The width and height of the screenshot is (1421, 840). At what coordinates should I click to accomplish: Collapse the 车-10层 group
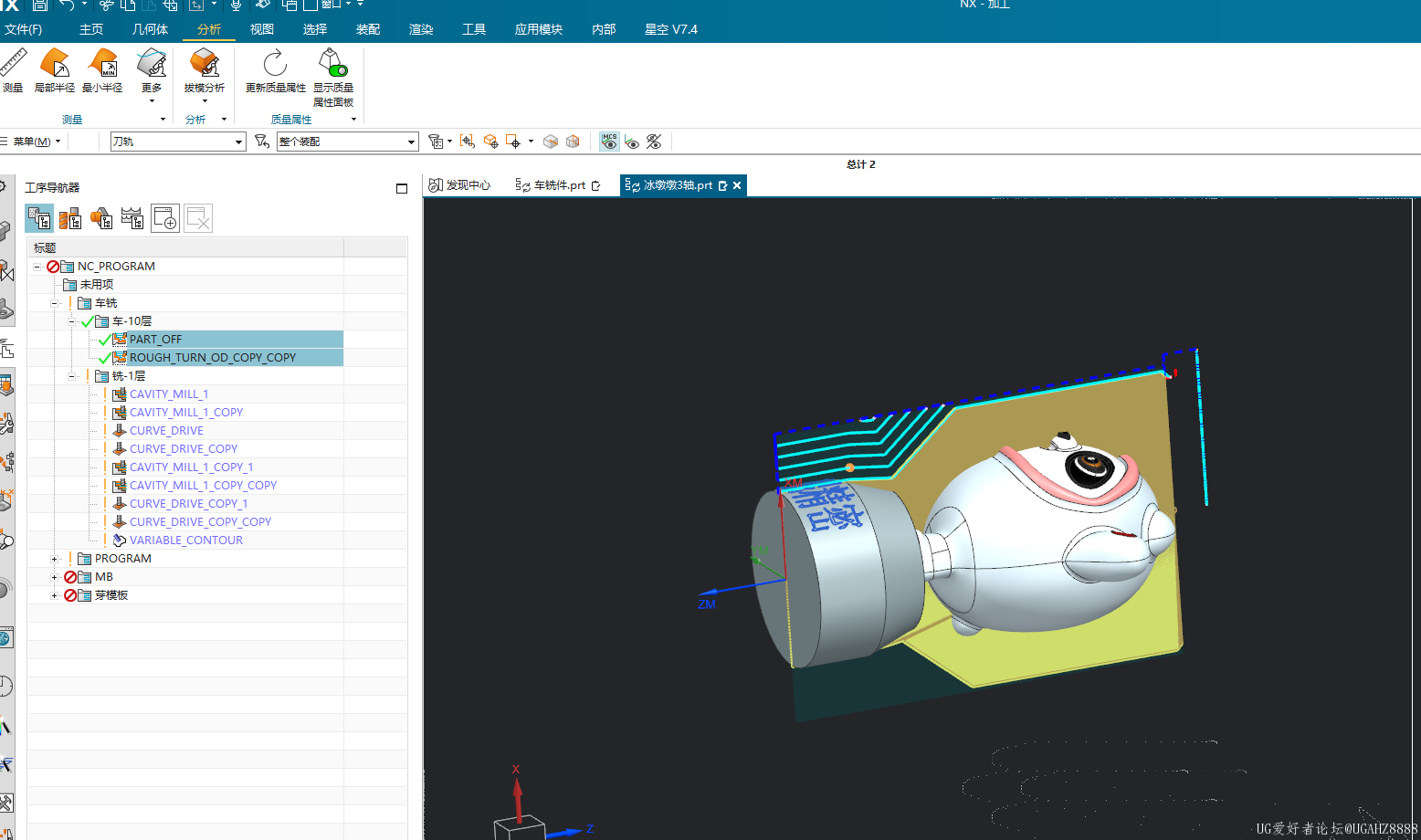click(x=72, y=321)
